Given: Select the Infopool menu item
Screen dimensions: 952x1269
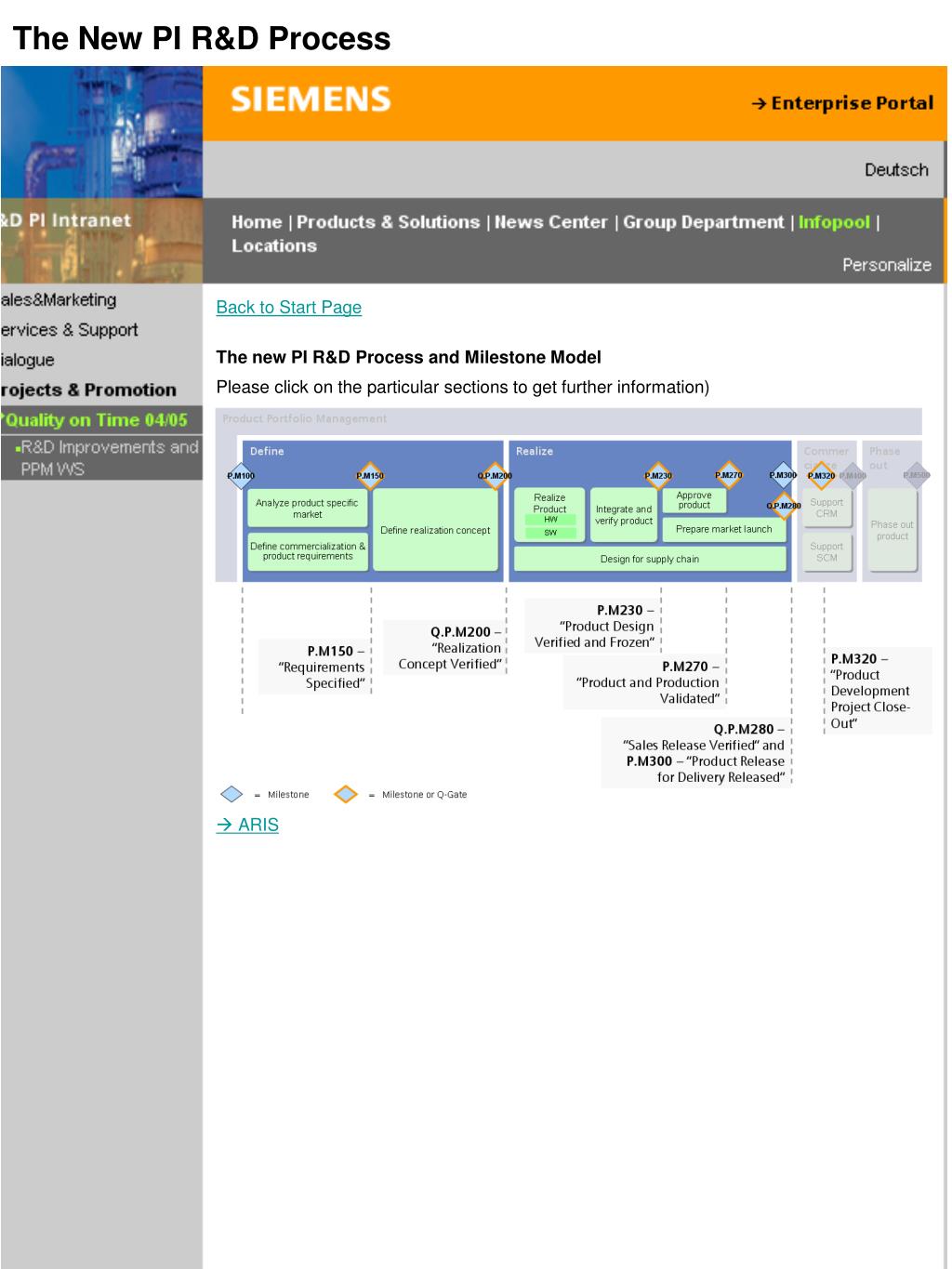Looking at the screenshot, I should [x=834, y=222].
